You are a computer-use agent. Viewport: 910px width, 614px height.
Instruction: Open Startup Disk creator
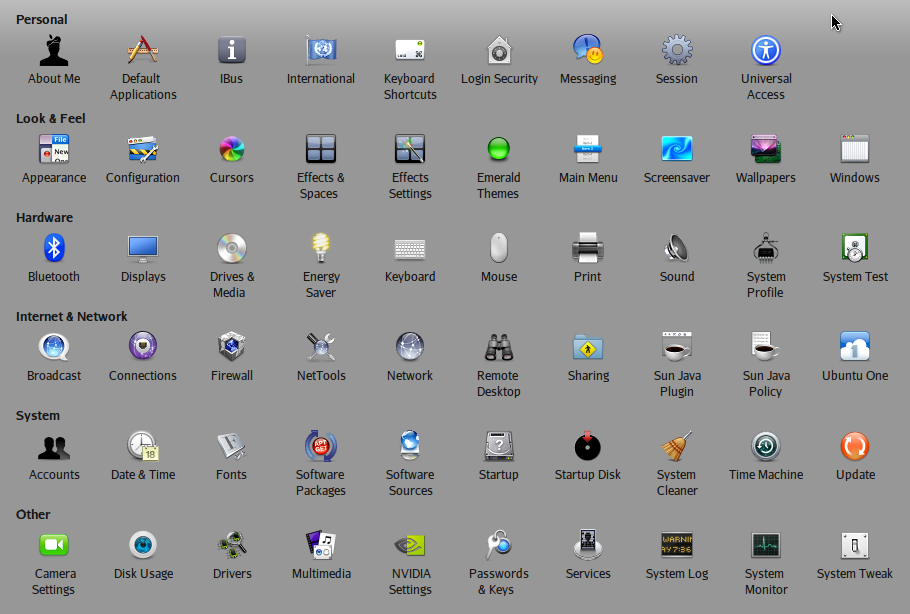pos(587,447)
